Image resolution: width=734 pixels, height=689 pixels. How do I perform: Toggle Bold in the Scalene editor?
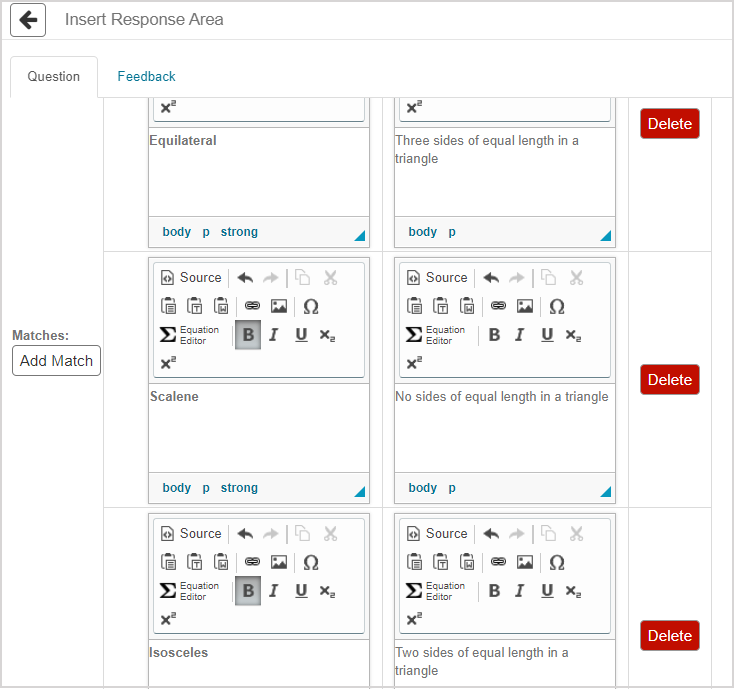(248, 335)
